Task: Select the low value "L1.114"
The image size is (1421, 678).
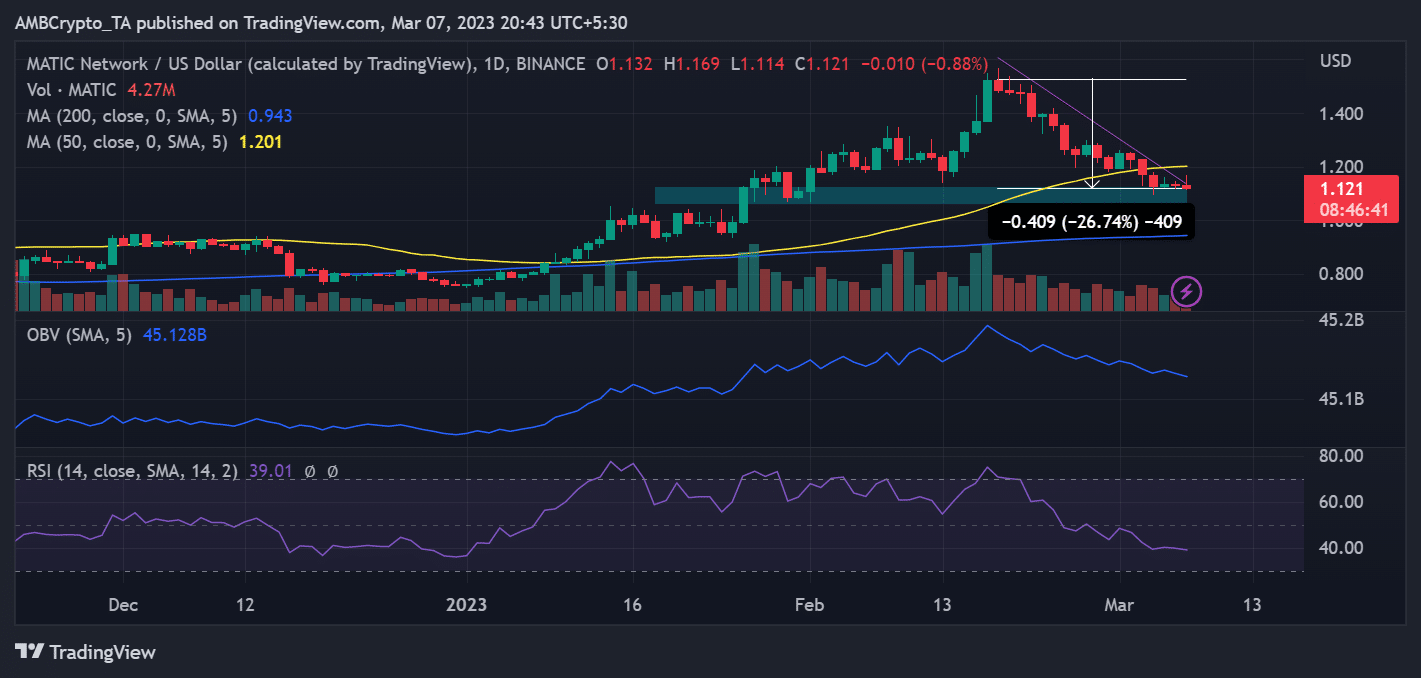Action: pyautogui.click(x=757, y=64)
